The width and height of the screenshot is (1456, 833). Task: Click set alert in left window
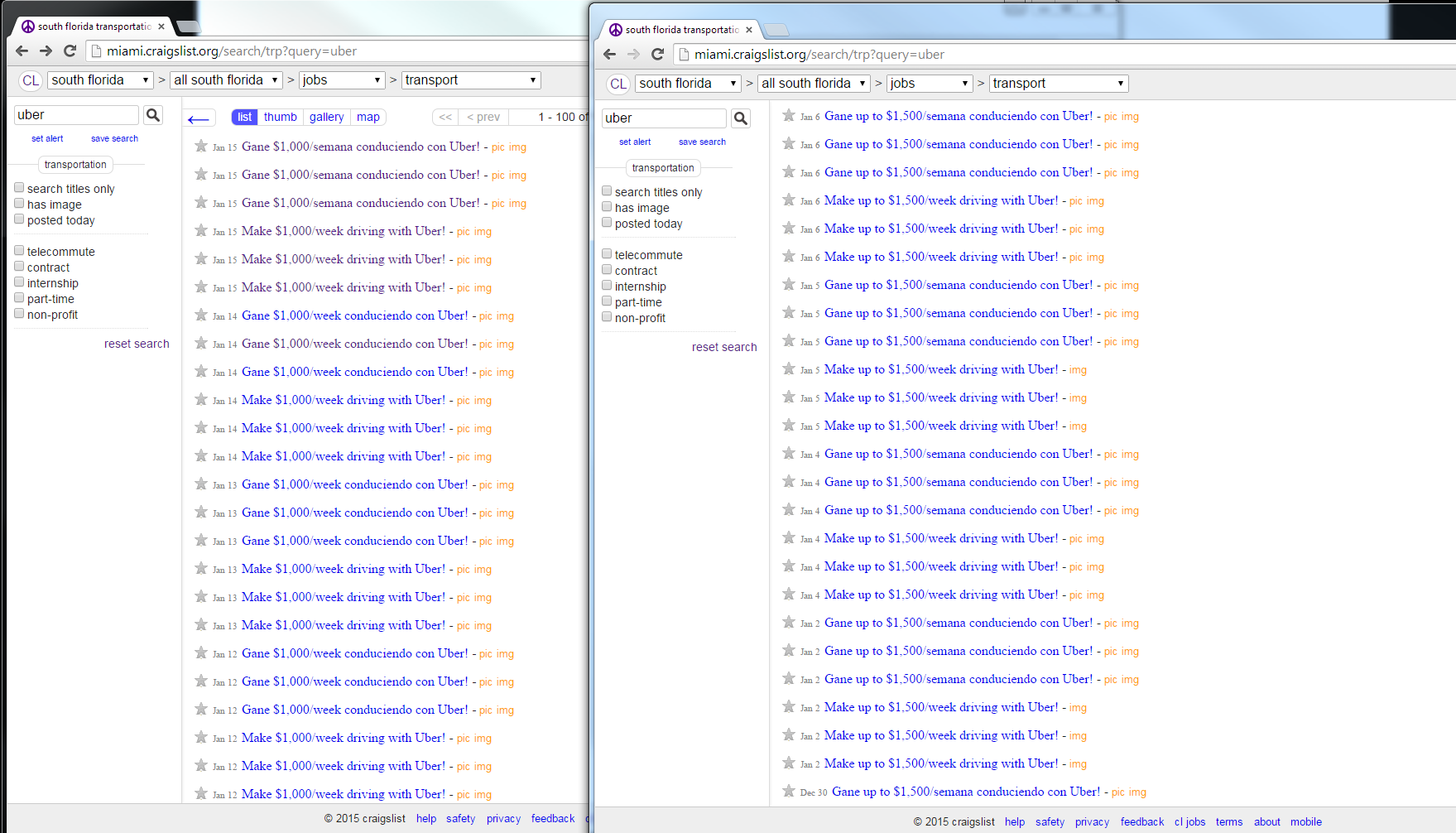coord(47,138)
